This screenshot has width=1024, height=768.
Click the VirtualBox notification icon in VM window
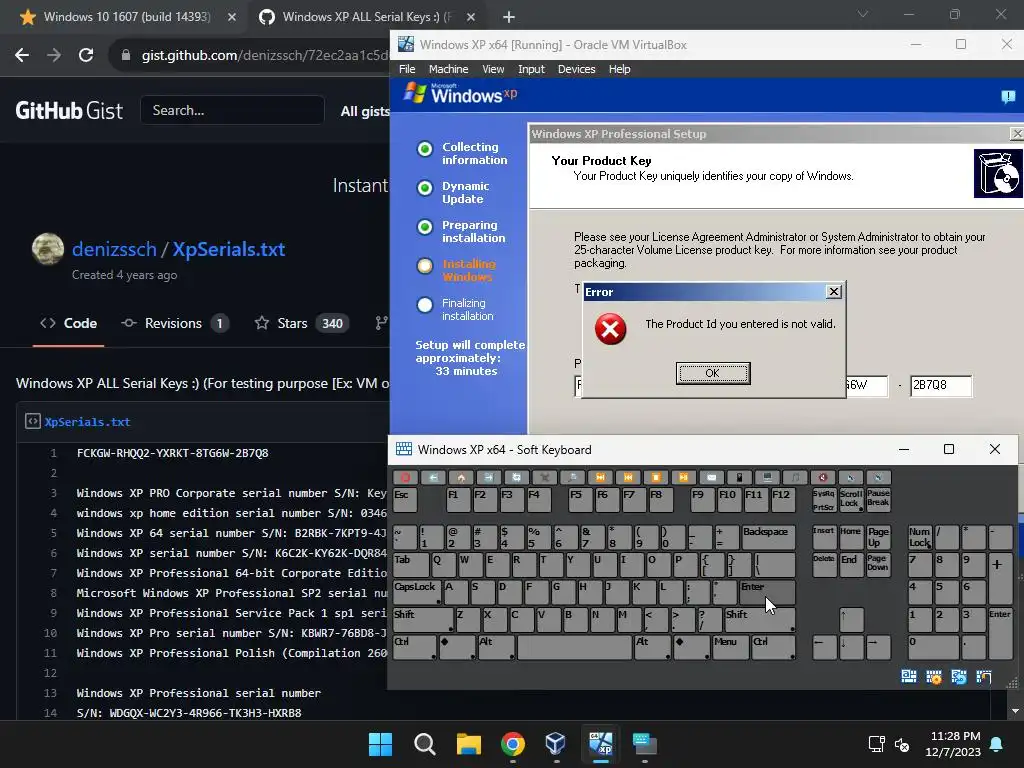point(1008,97)
